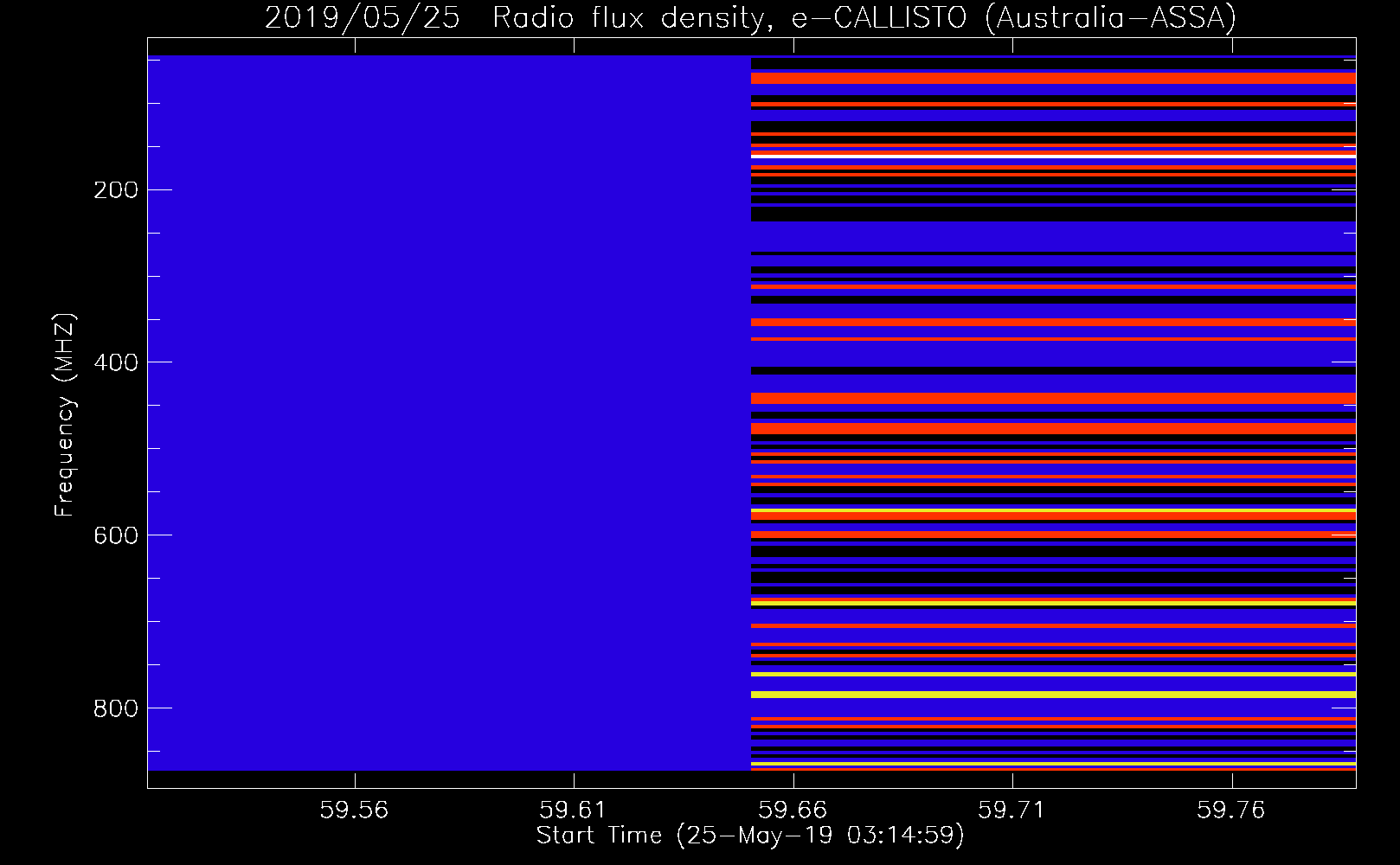This screenshot has width=1400, height=865.
Task: Click the 59.66 time tick label
Action: (793, 811)
